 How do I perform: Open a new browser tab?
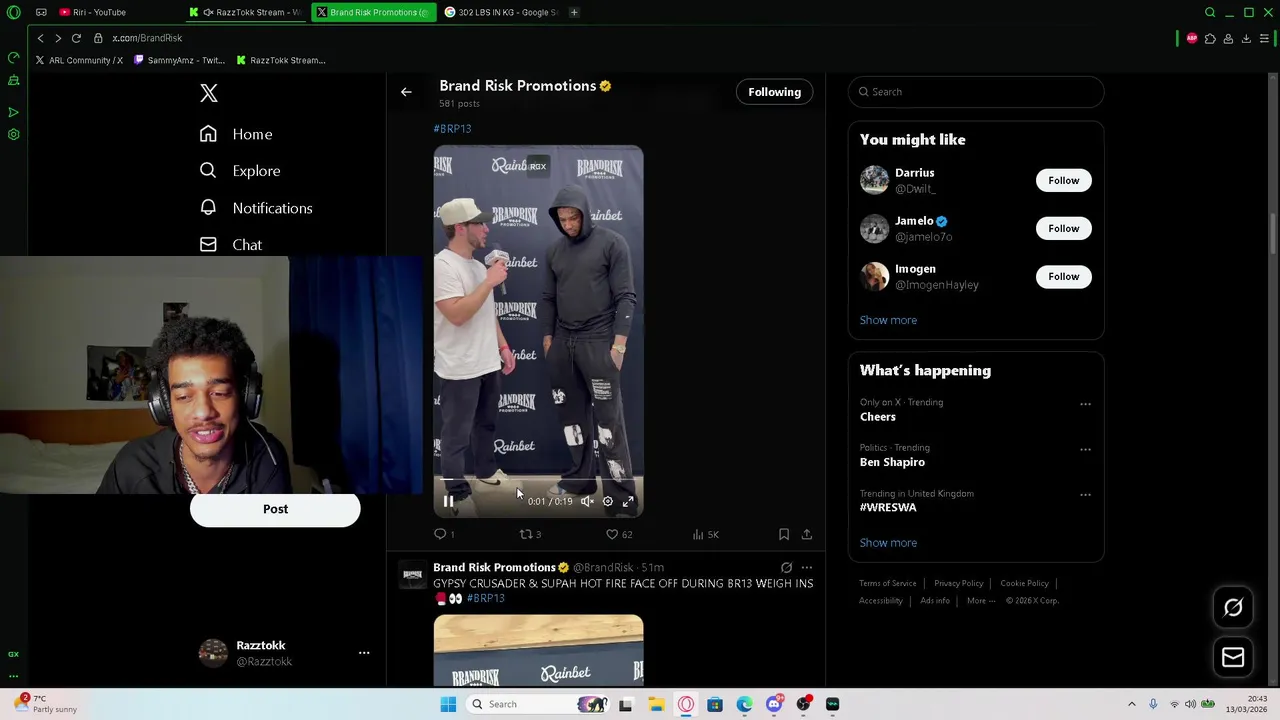coord(574,12)
